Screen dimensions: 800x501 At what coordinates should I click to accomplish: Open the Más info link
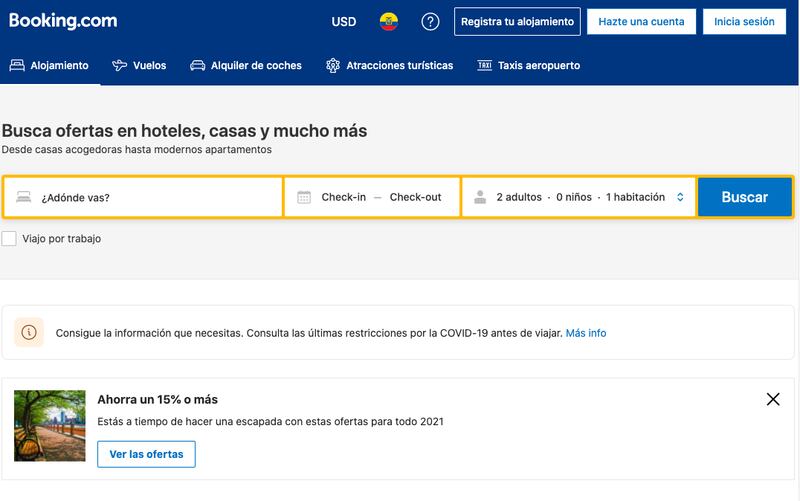586,333
